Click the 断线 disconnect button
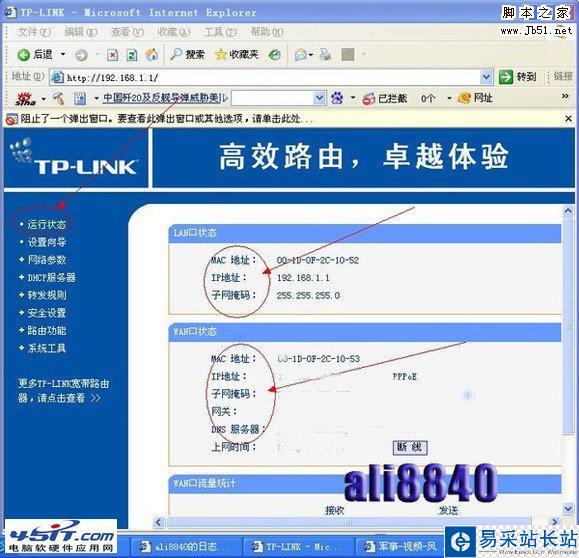Image resolution: width=579 pixels, height=558 pixels. pos(410,448)
